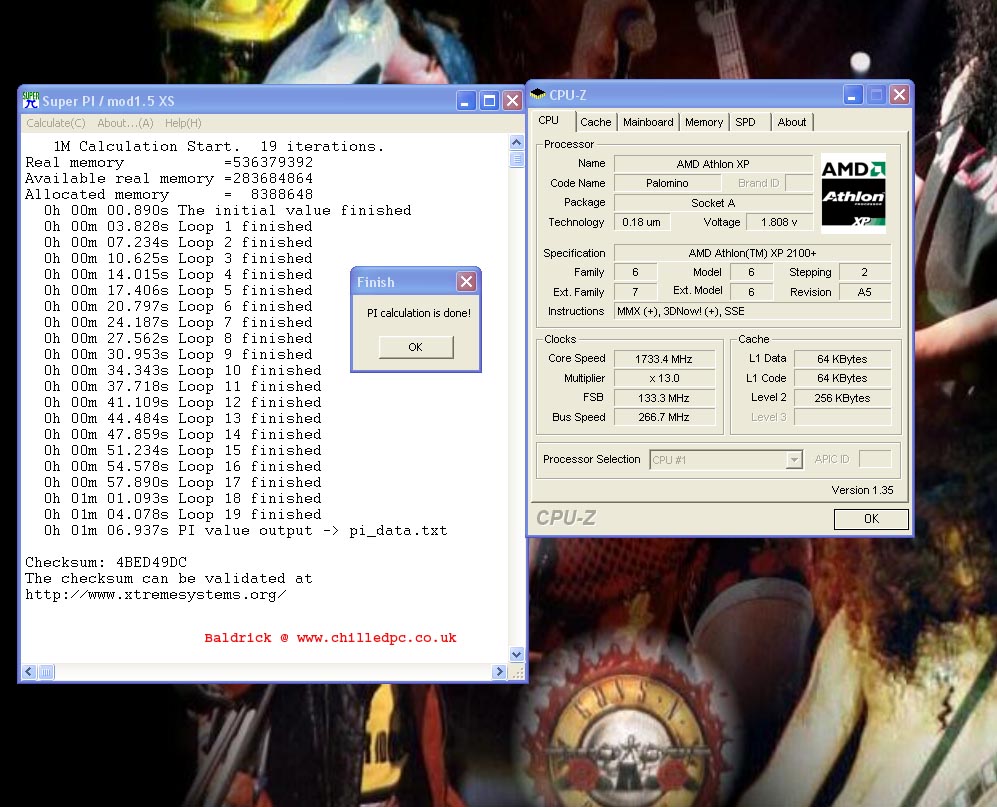997x807 pixels.
Task: Click the Instructions field 'MMX (+), 3DNow! (+), SSE'
Action: pyautogui.click(x=752, y=312)
